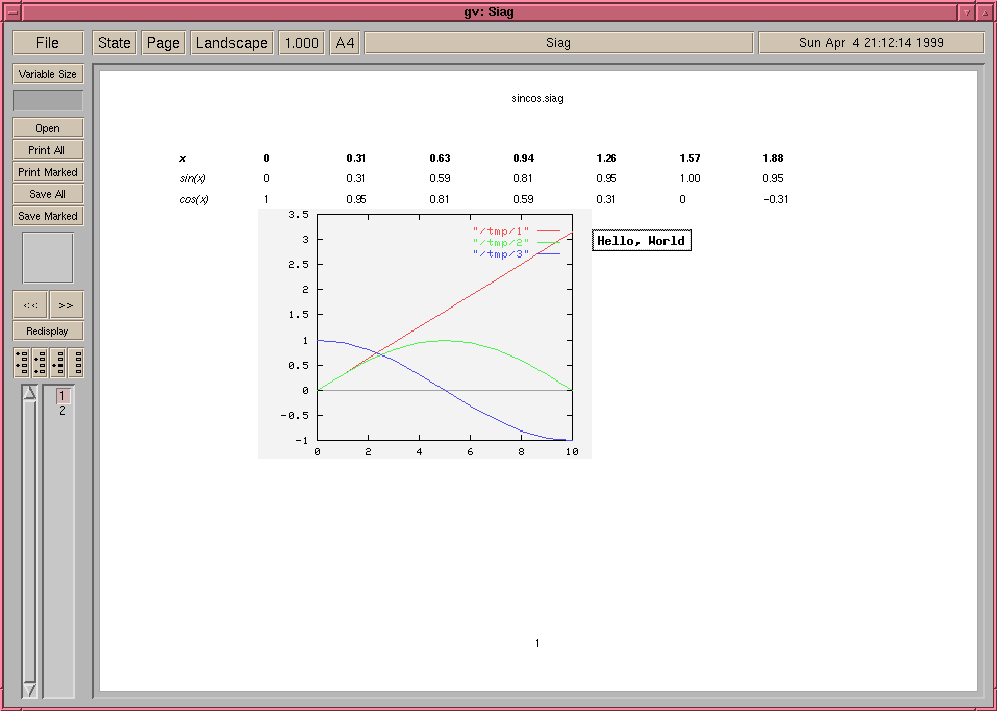Select page 1 in the page list
Viewport: 997px width, 711px height.
[62, 396]
